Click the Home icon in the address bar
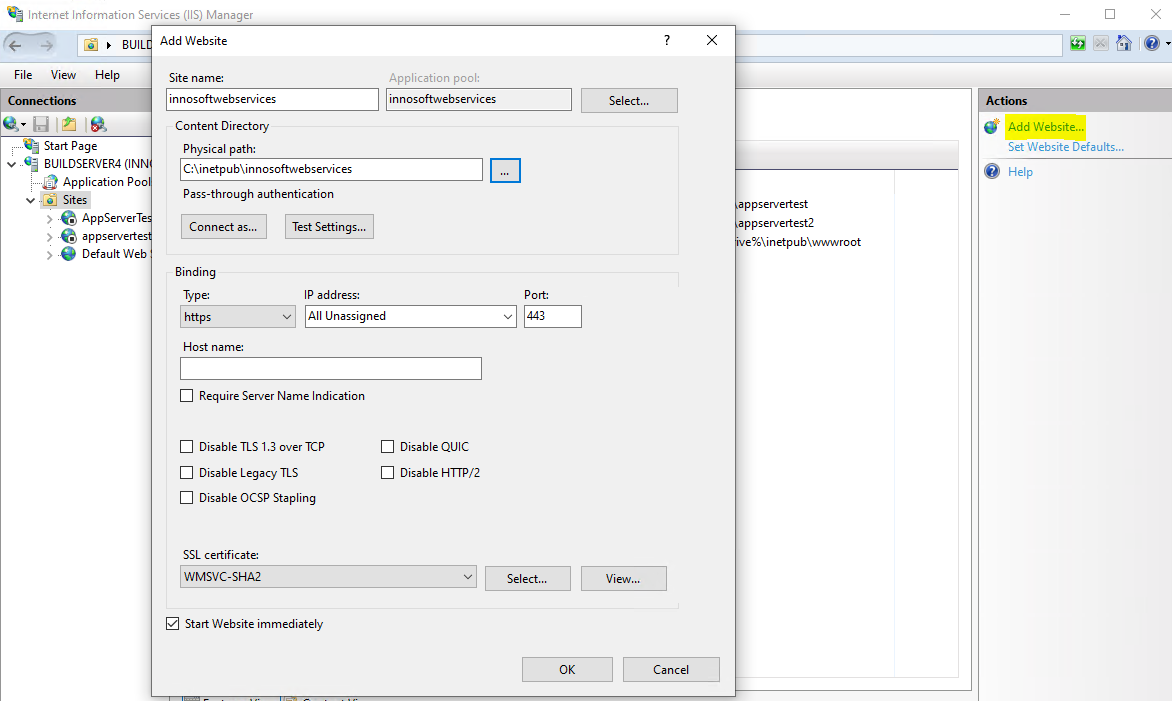Screen dimensions: 1172x701 (x=1124, y=44)
